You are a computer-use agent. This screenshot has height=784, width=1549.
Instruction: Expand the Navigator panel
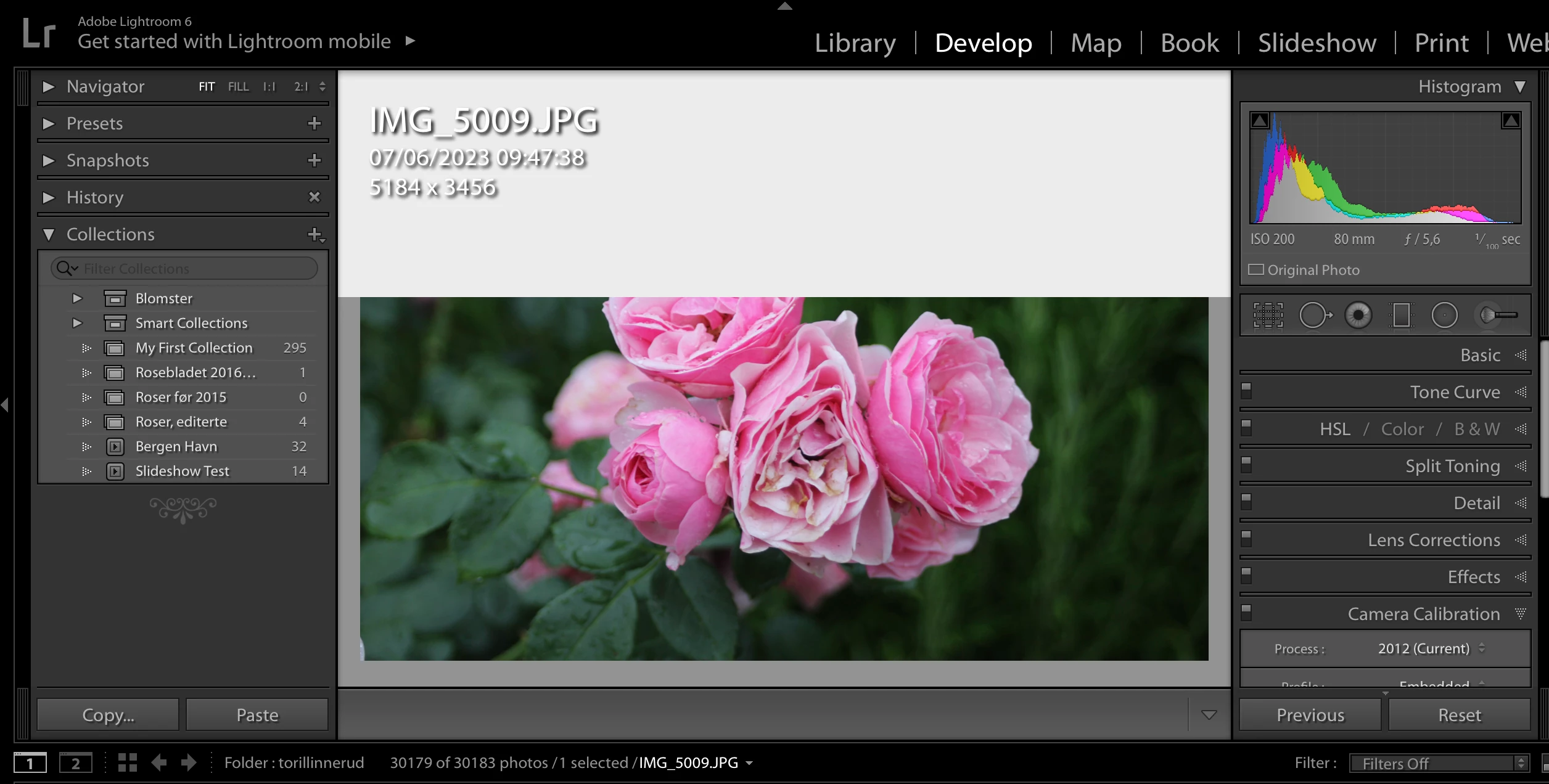49,86
